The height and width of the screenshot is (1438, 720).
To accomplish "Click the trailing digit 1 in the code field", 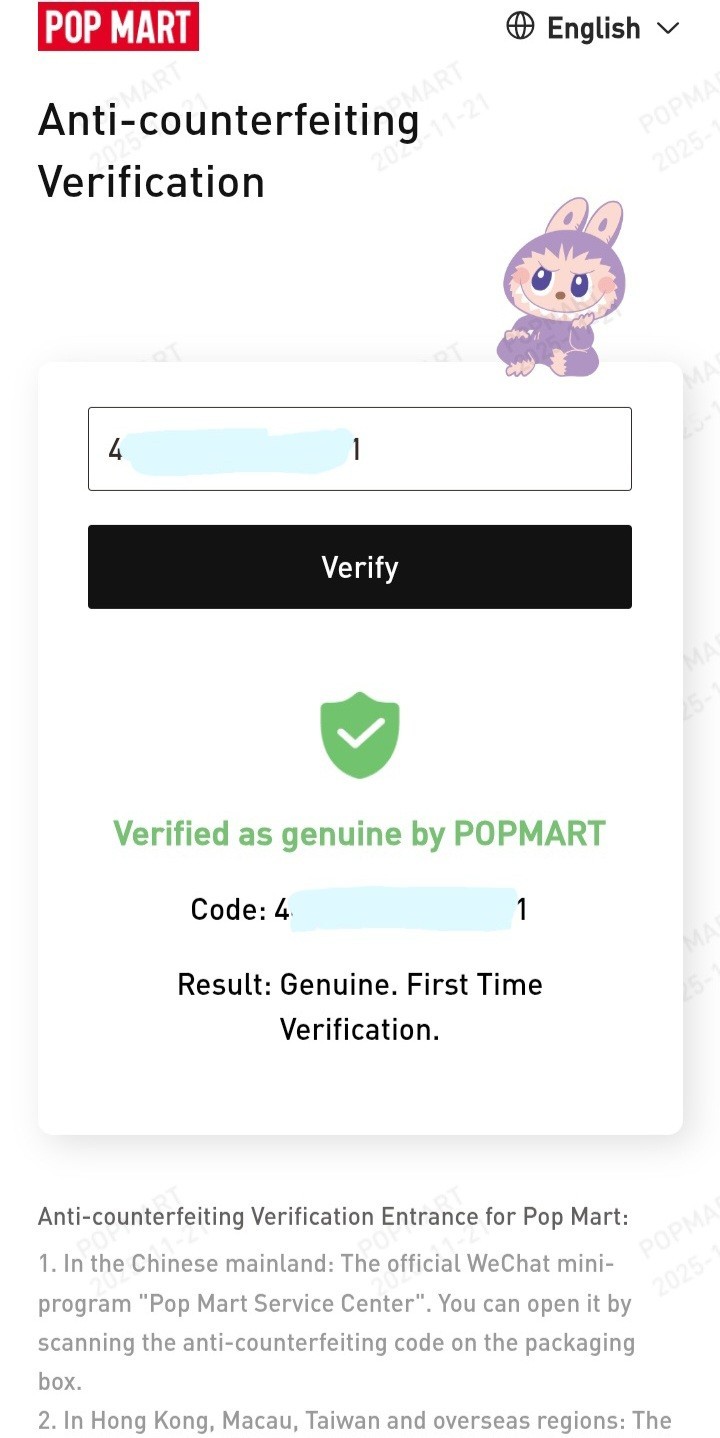I will click(x=356, y=450).
